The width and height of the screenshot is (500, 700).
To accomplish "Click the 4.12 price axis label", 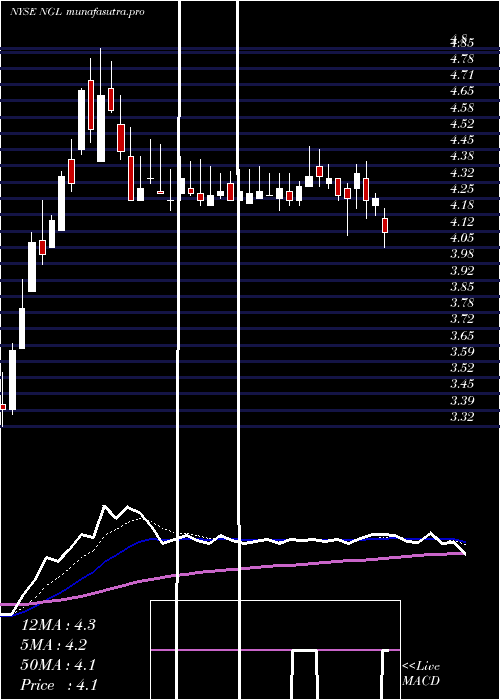I will point(462,221).
